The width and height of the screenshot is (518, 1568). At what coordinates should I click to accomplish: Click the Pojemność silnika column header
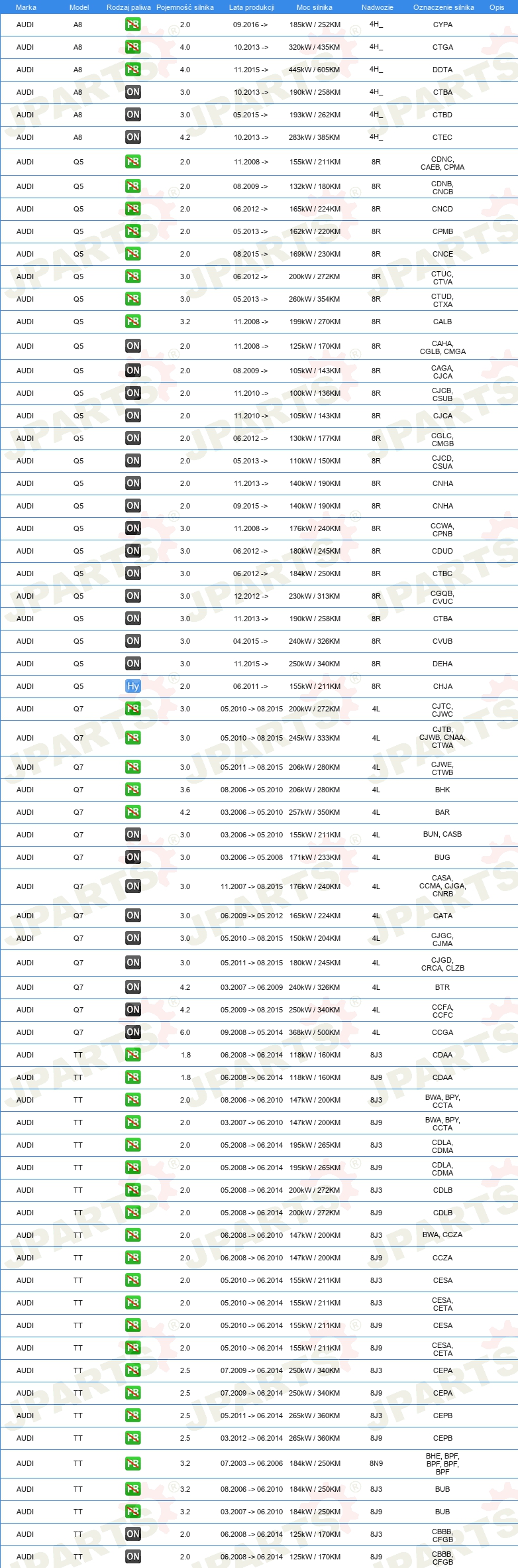coord(185,7)
